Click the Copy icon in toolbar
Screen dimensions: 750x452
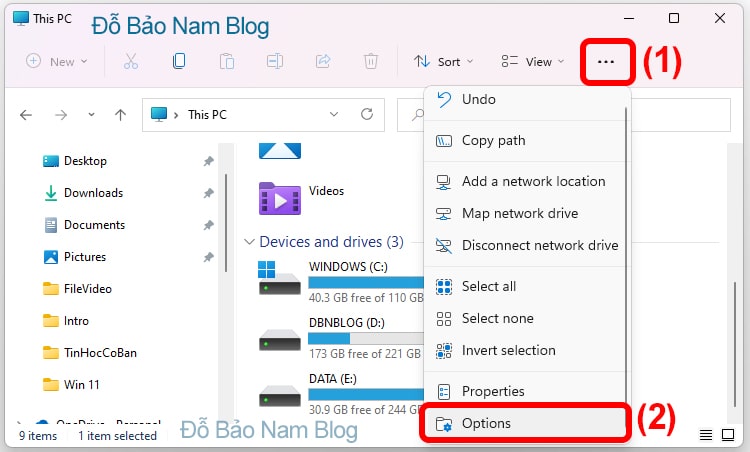[x=179, y=62]
